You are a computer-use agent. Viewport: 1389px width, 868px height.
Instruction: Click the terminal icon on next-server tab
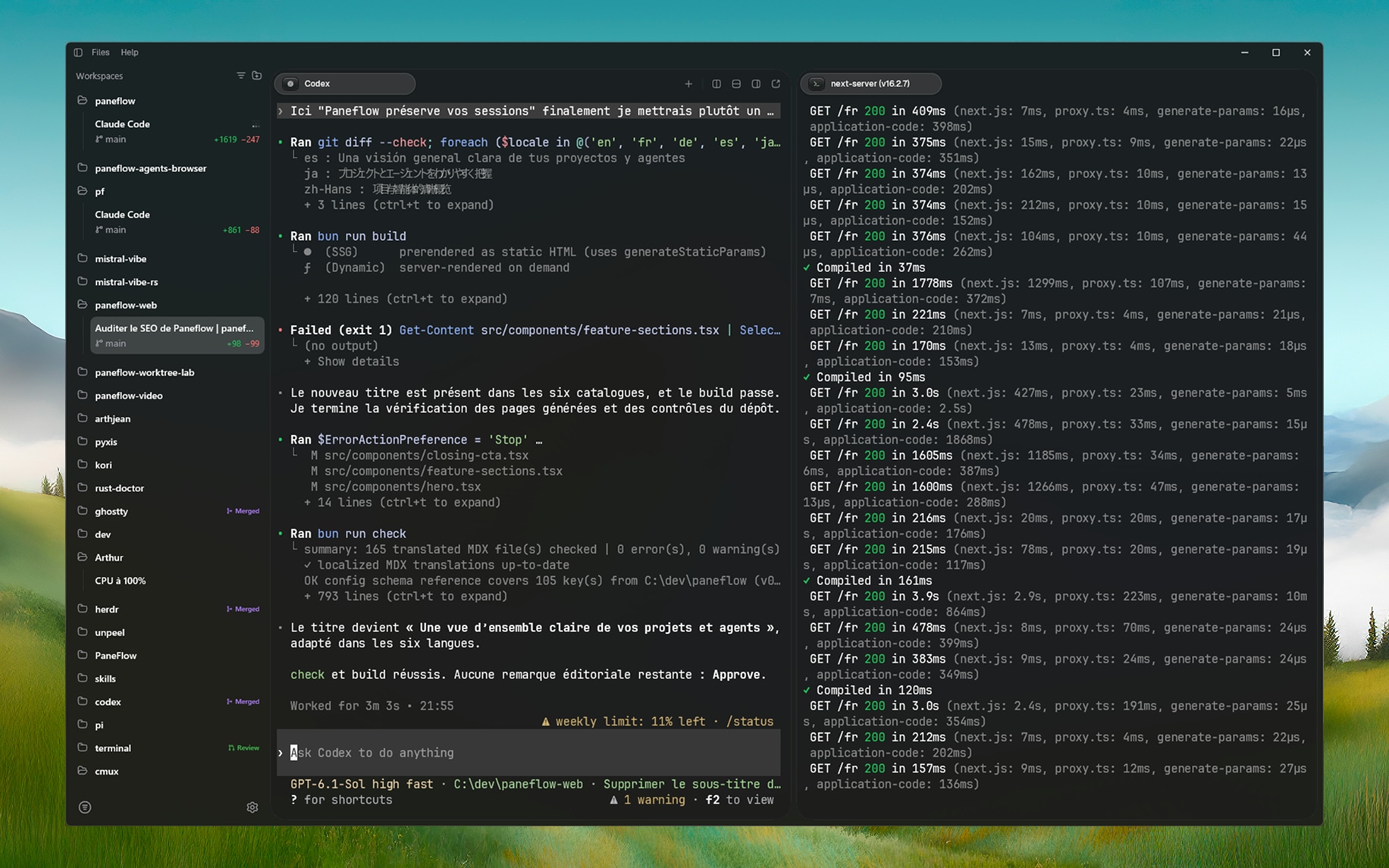(x=817, y=83)
